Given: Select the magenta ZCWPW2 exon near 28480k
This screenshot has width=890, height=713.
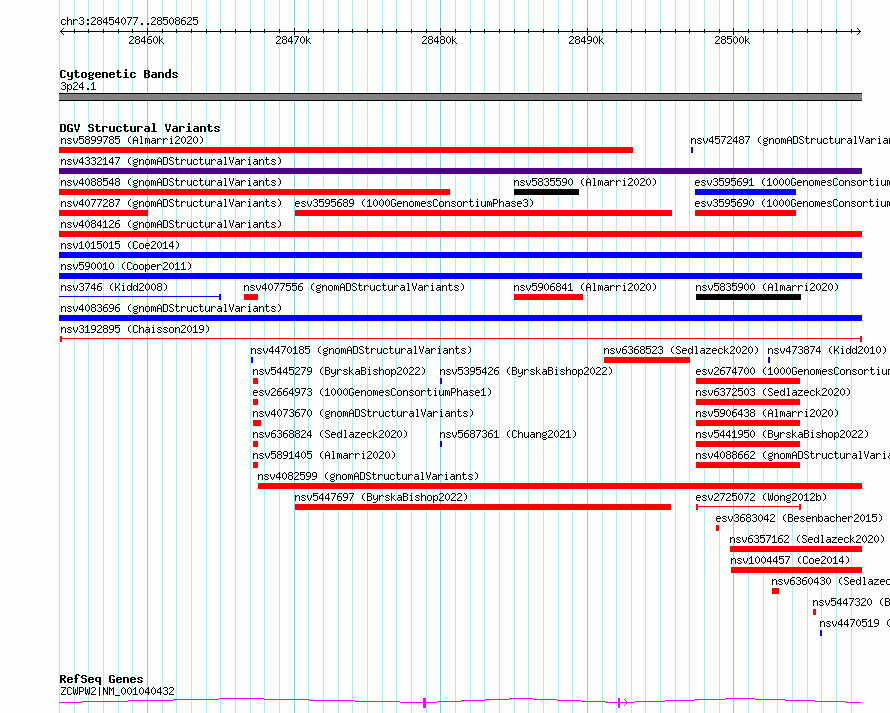Looking at the screenshot, I should 425,703.
